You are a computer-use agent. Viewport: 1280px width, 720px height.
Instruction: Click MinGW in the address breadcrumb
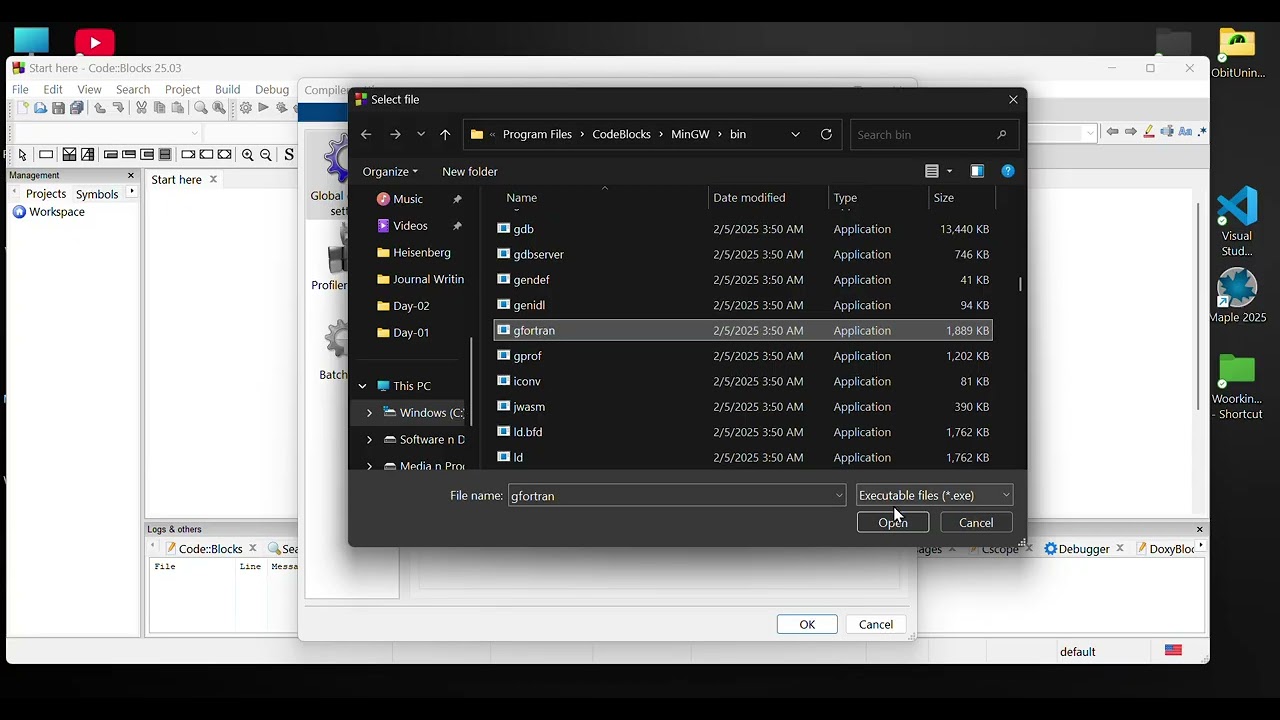690,134
